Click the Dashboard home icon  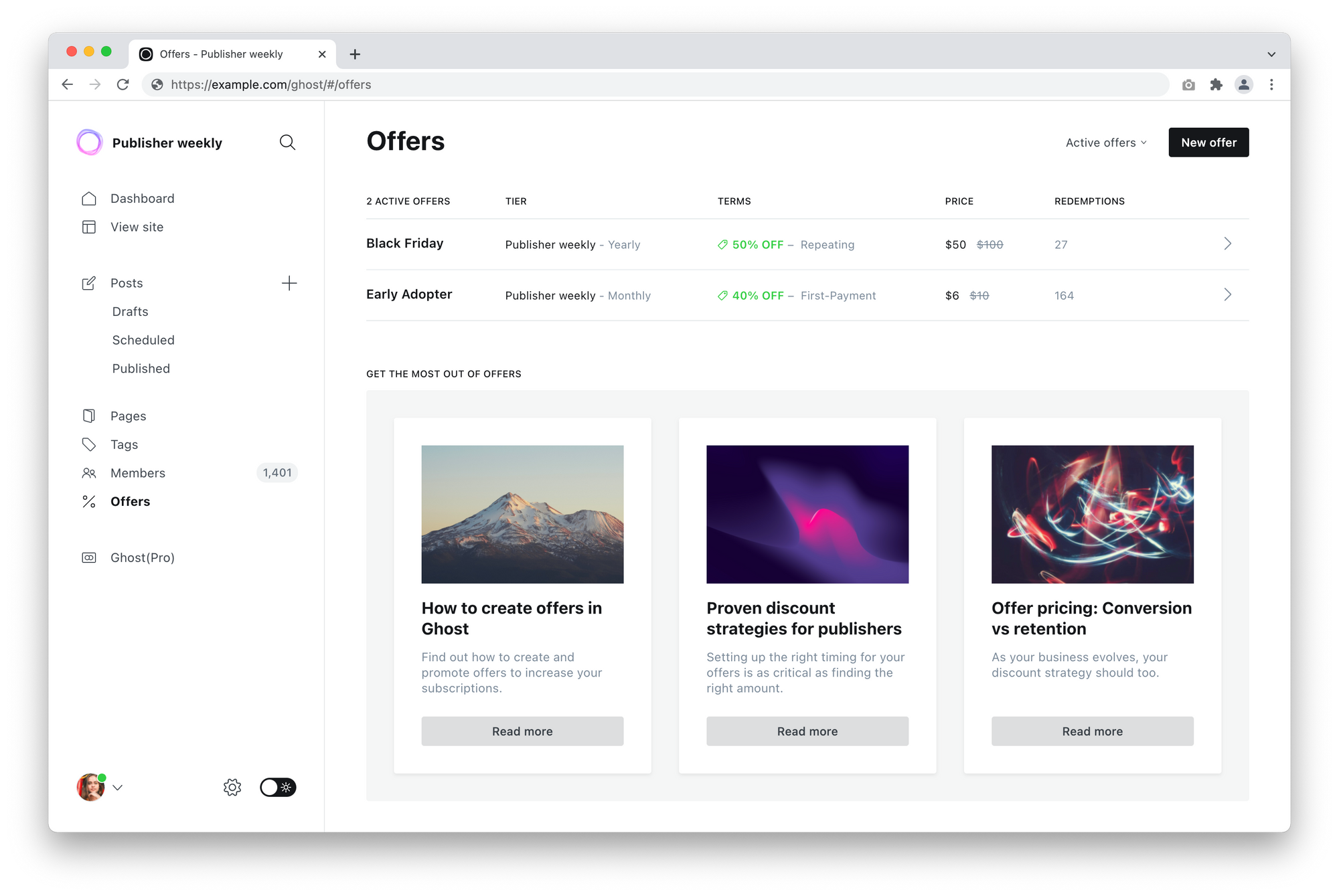(x=89, y=199)
